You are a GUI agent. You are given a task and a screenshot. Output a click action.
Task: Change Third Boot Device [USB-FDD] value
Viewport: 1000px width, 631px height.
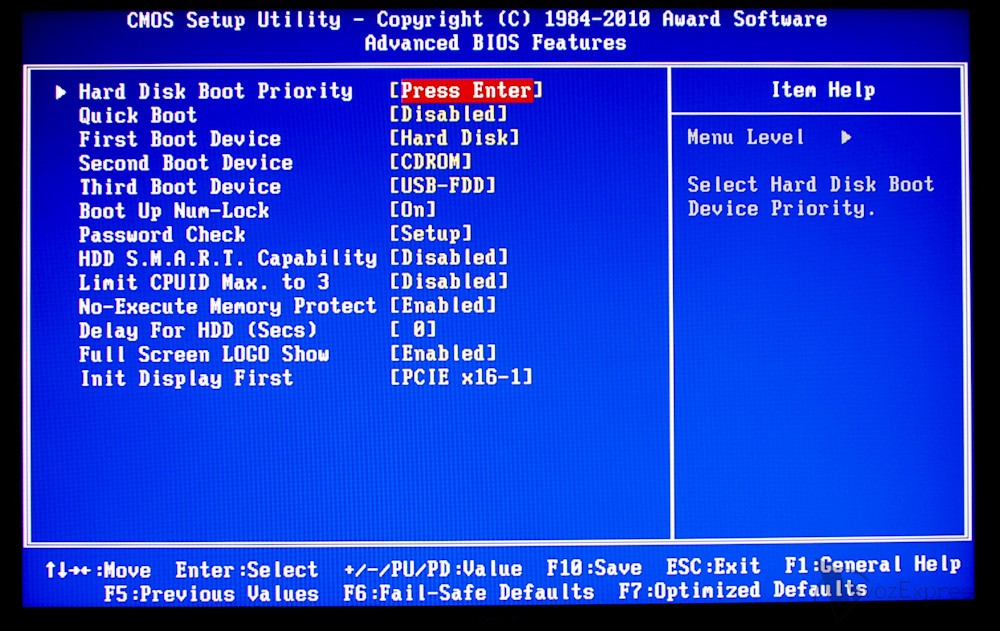(x=443, y=186)
